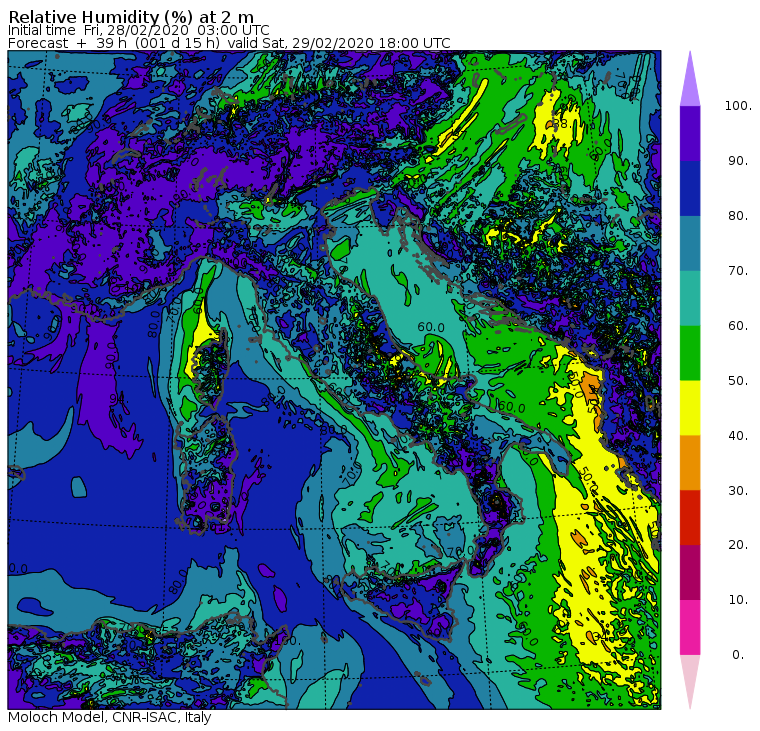The width and height of the screenshot is (760, 731).
Task: Click the magenta 0–10 colorbar segment
Action: click(690, 627)
